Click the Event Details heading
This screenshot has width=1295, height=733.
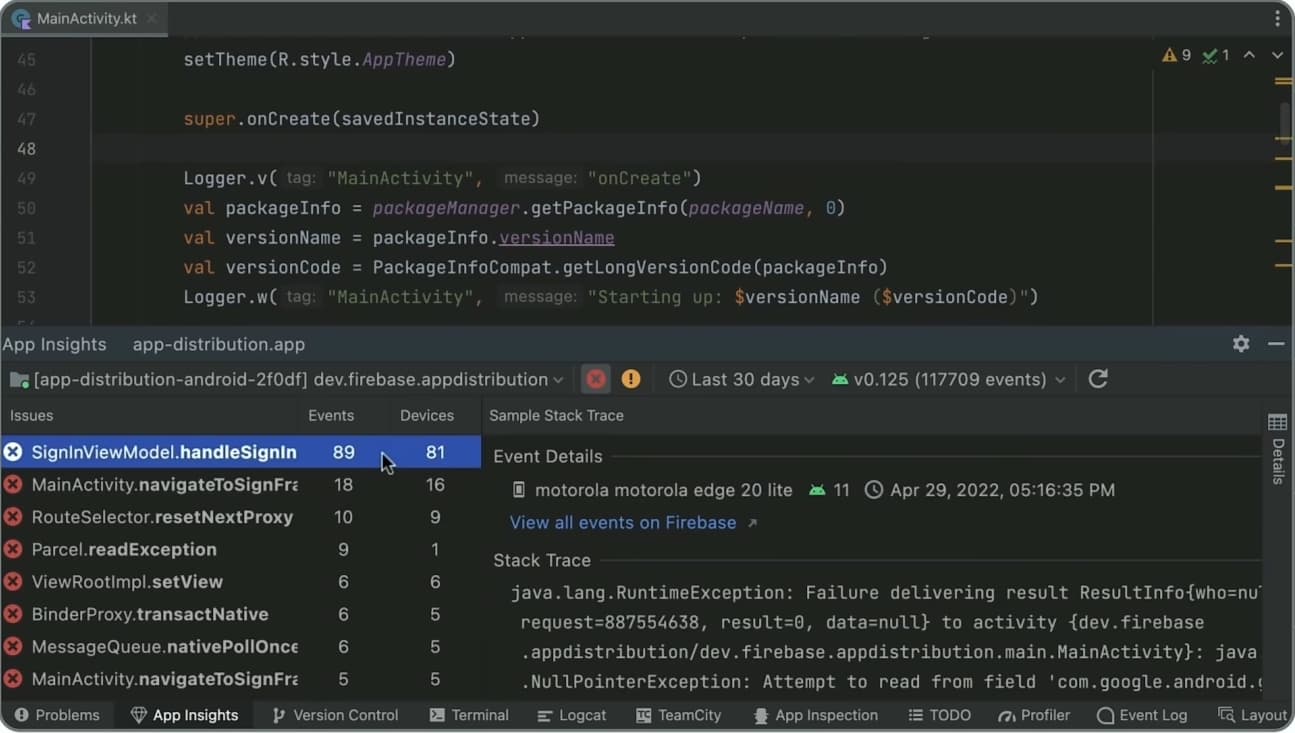(548, 456)
